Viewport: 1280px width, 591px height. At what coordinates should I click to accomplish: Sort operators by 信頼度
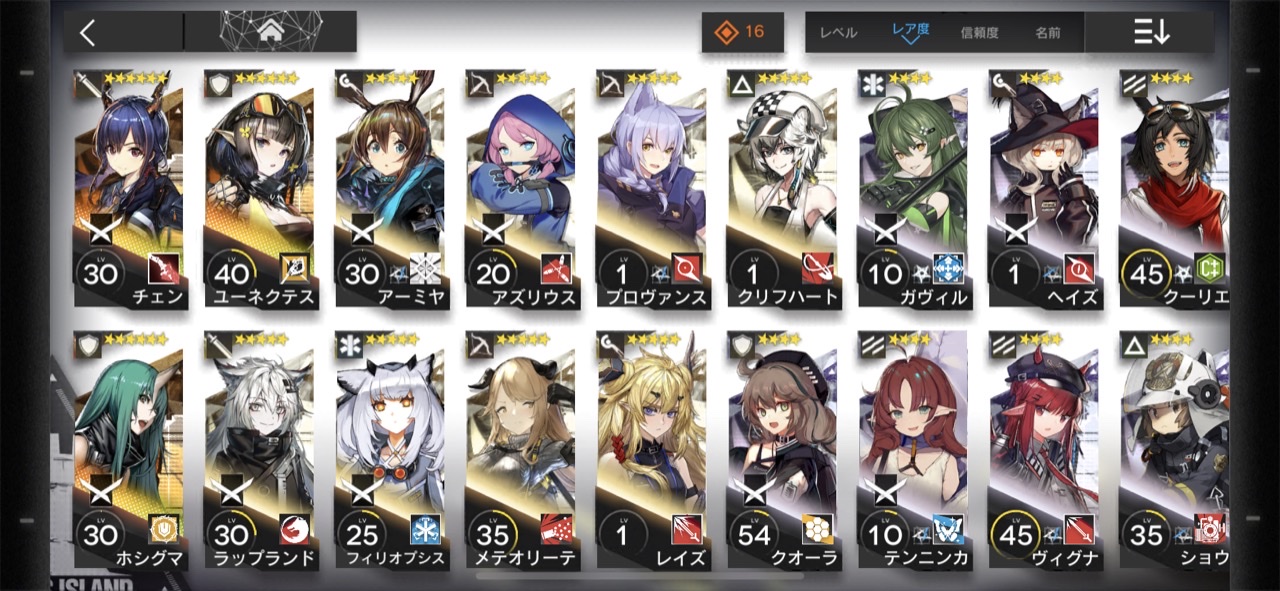979,33
